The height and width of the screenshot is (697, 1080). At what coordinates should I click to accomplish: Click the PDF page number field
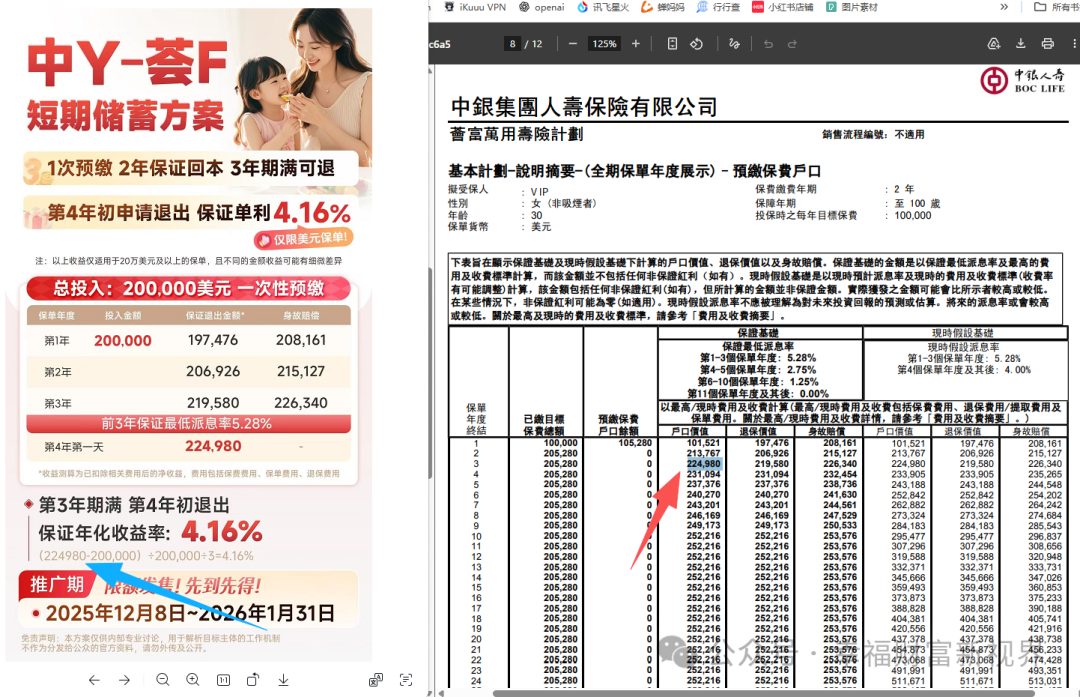[514, 44]
